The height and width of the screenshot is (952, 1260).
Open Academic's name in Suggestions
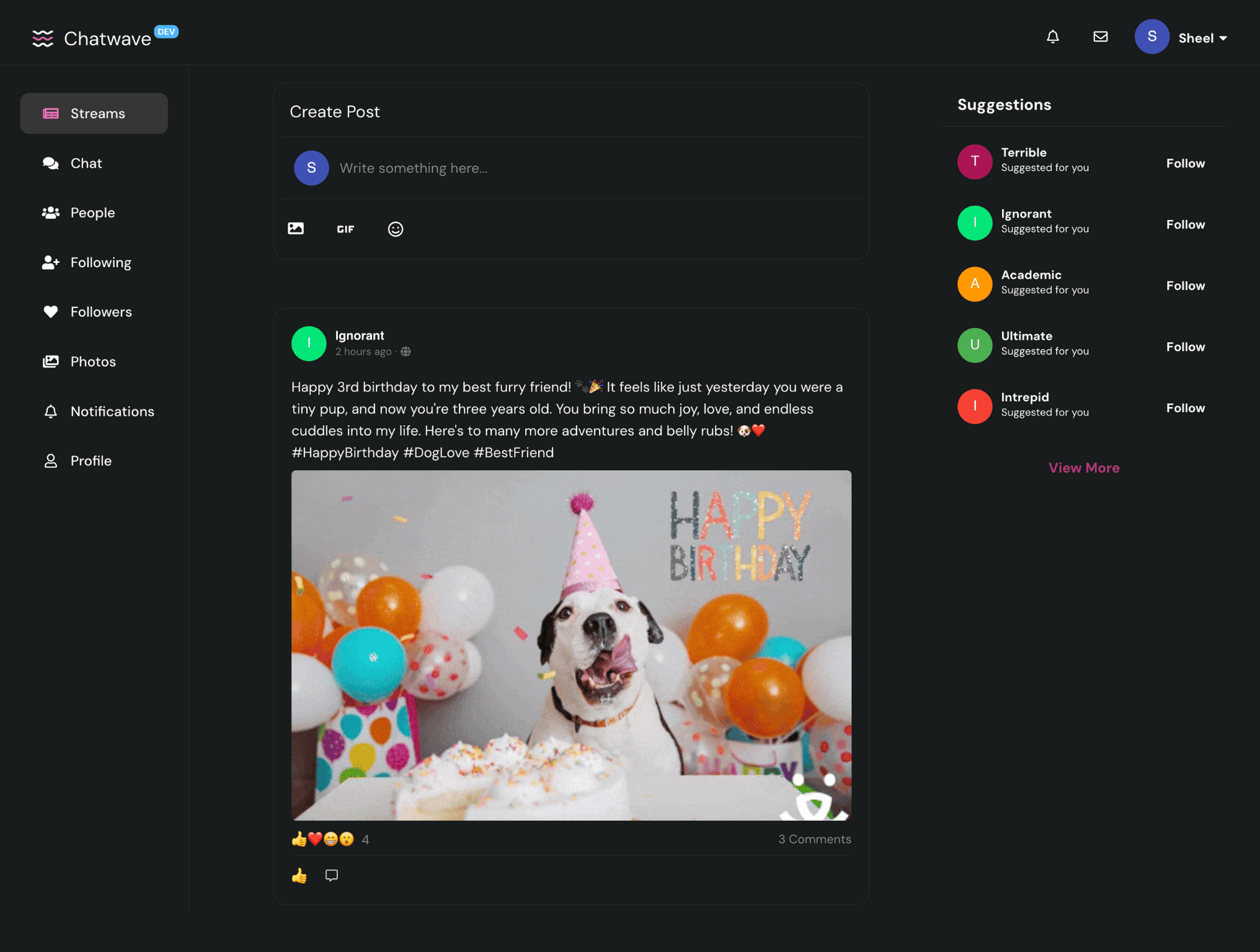tap(1031, 275)
